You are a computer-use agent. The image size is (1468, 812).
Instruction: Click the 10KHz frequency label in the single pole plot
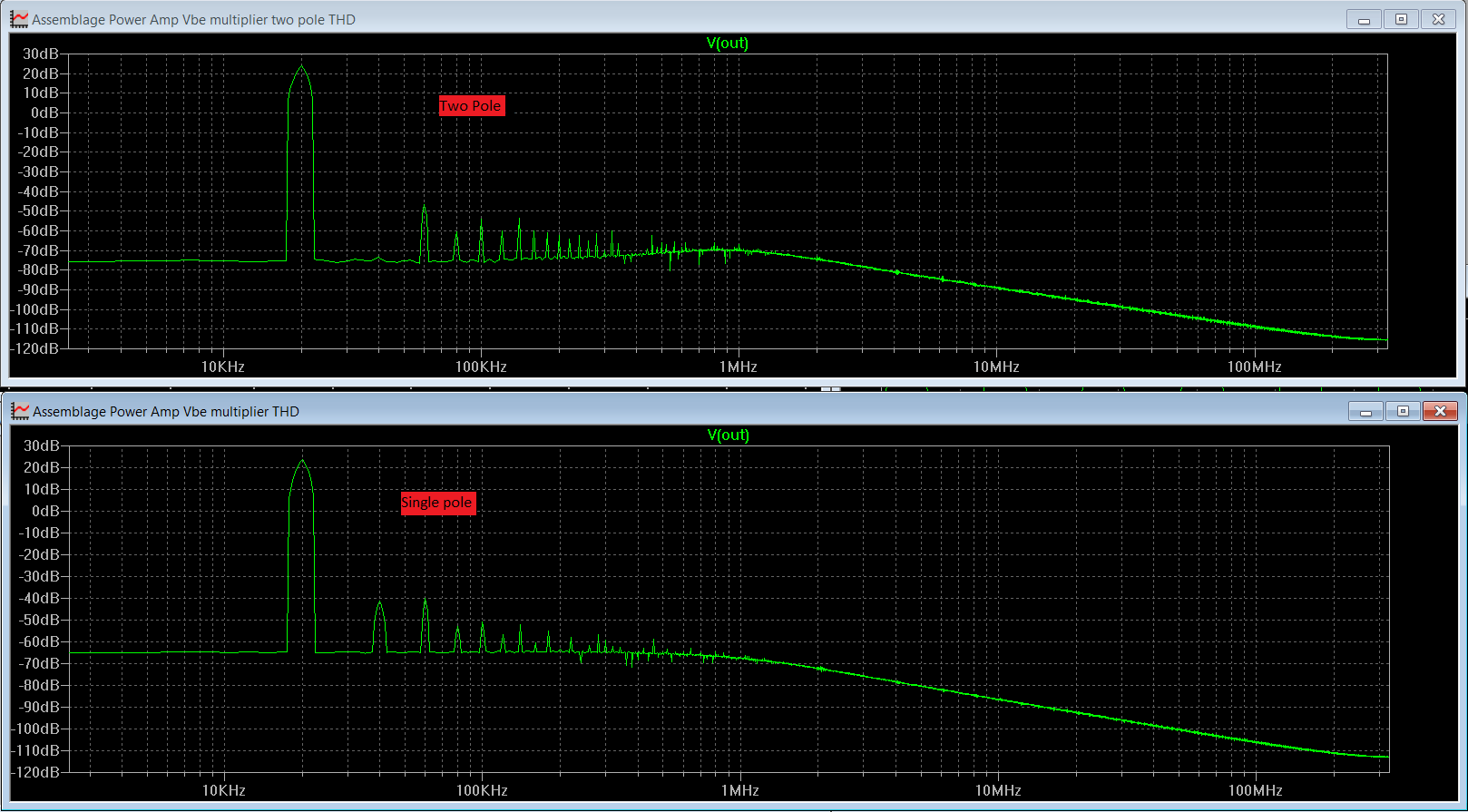click(x=224, y=790)
